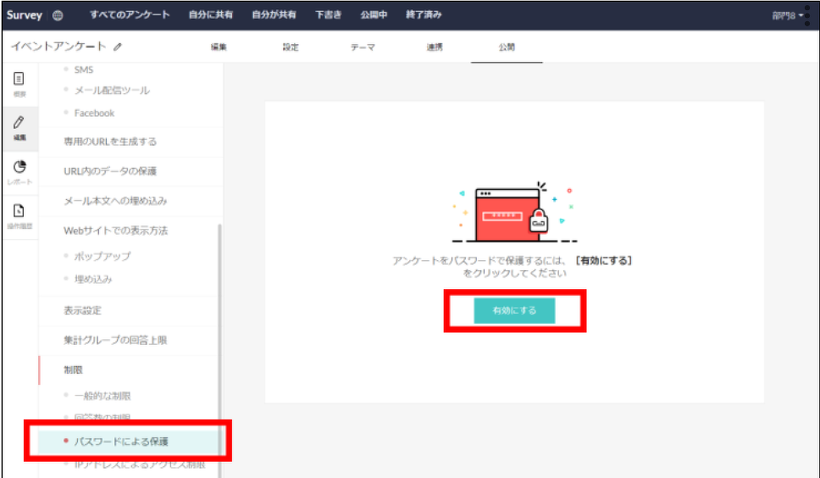Select パスワードによる保護 in the sidebar
Screen dimensions: 820x478
click(x=122, y=441)
